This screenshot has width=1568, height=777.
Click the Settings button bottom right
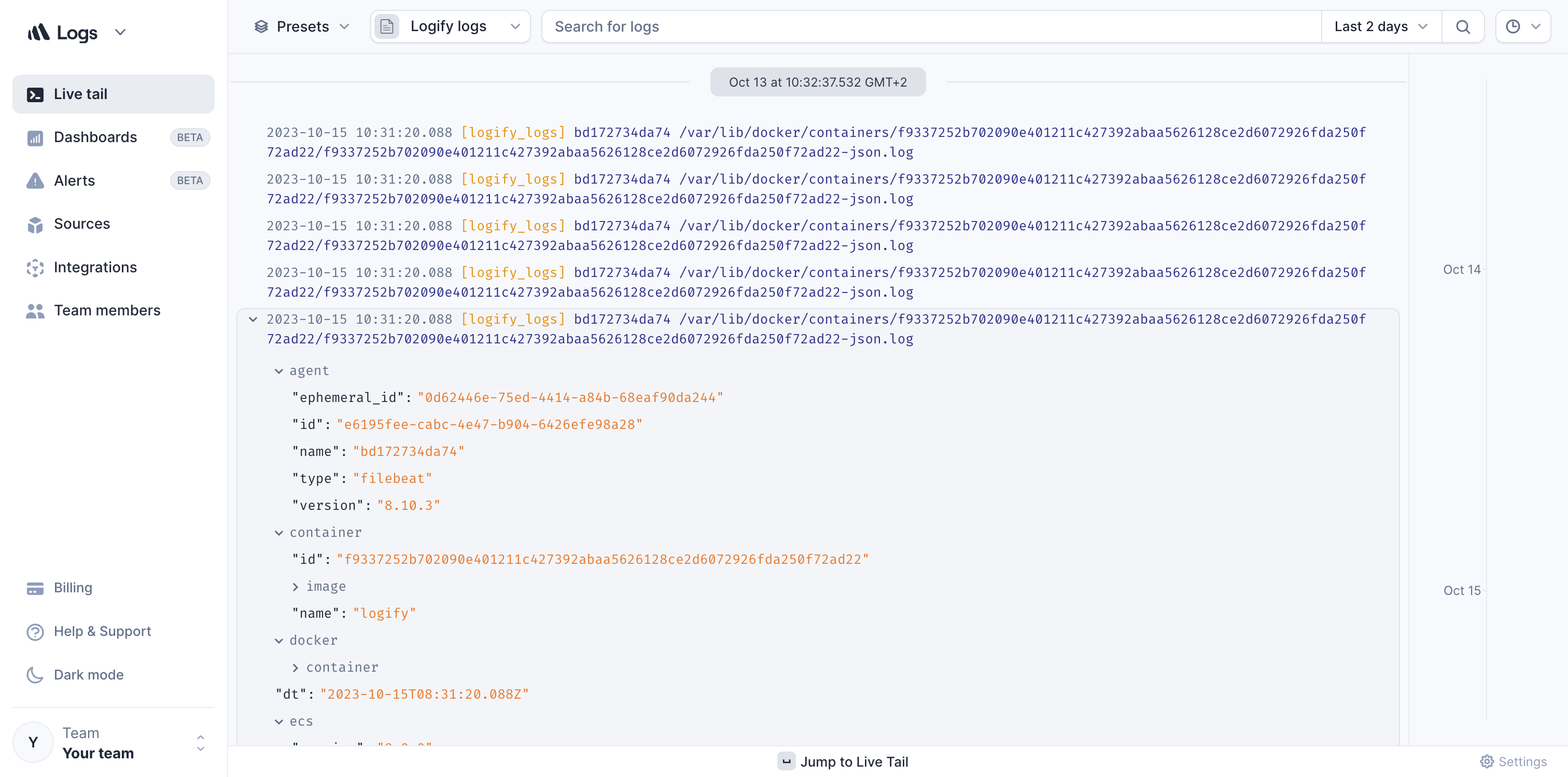(x=1517, y=762)
